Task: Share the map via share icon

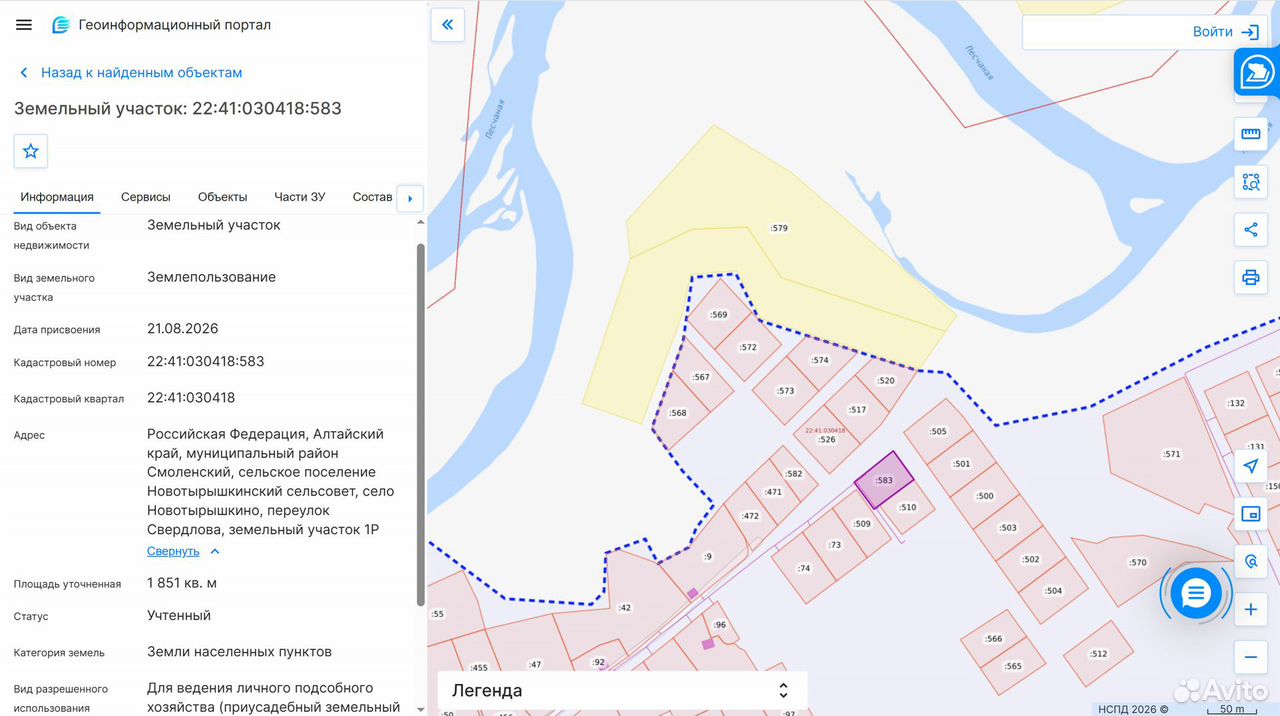Action: 1250,230
